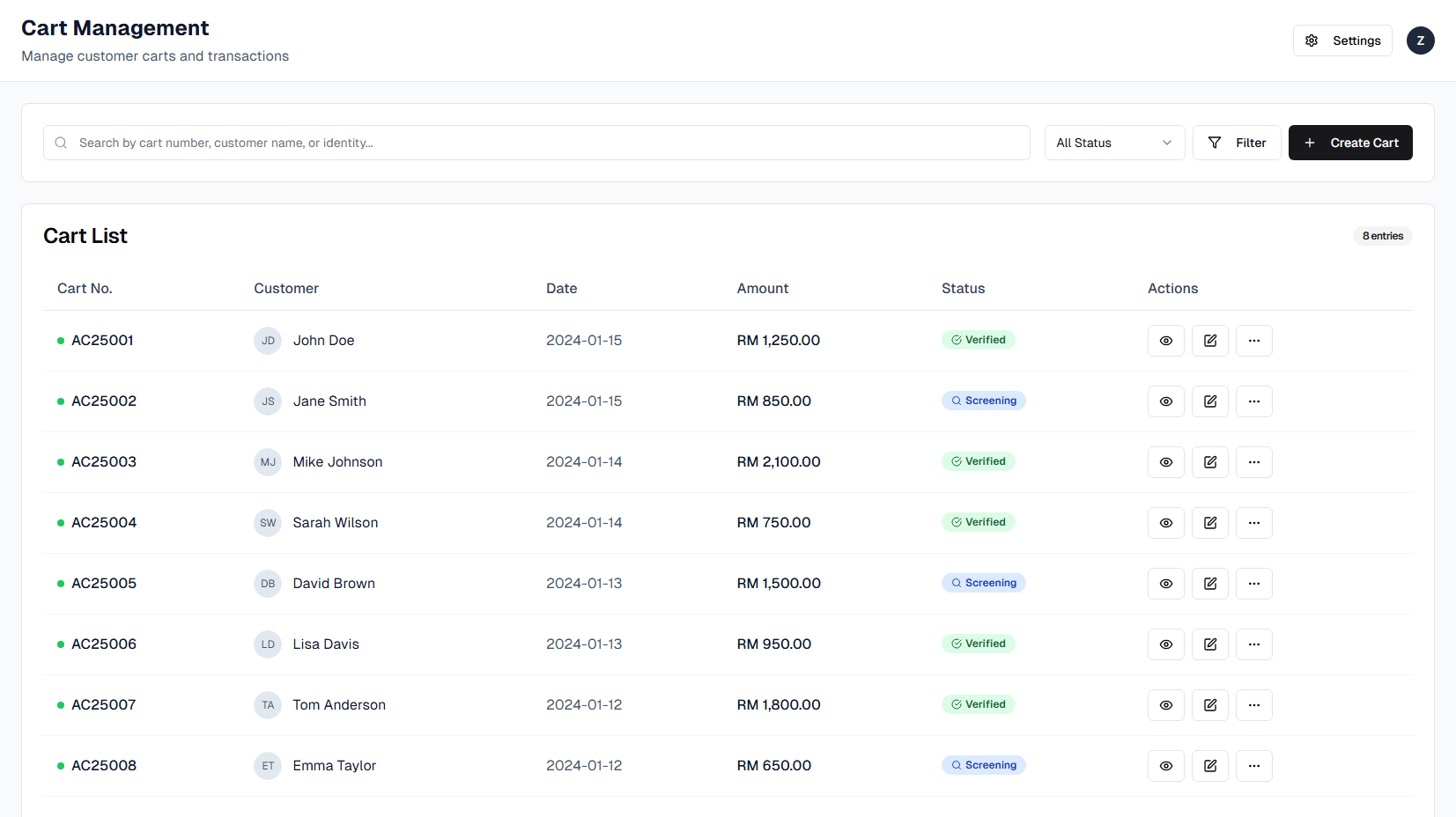Click the Filter button

pos(1236,143)
